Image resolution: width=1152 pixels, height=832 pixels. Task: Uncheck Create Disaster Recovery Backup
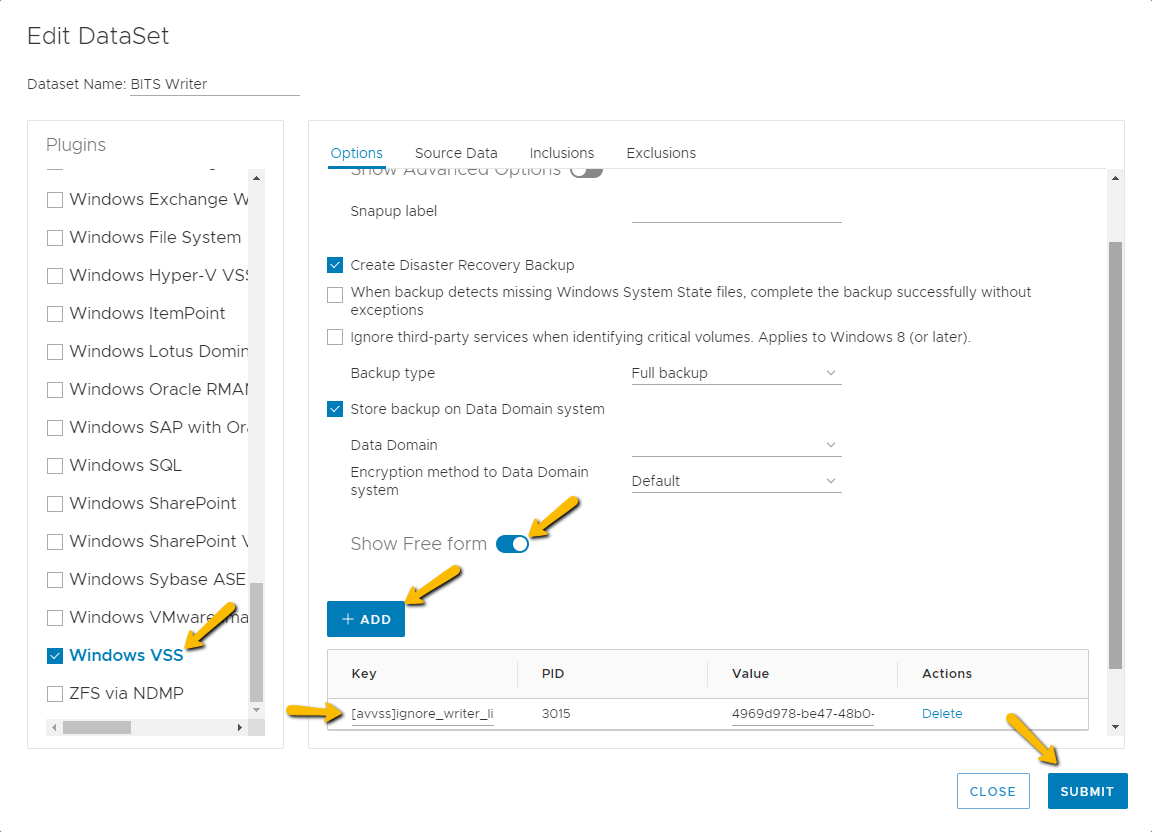click(x=335, y=265)
